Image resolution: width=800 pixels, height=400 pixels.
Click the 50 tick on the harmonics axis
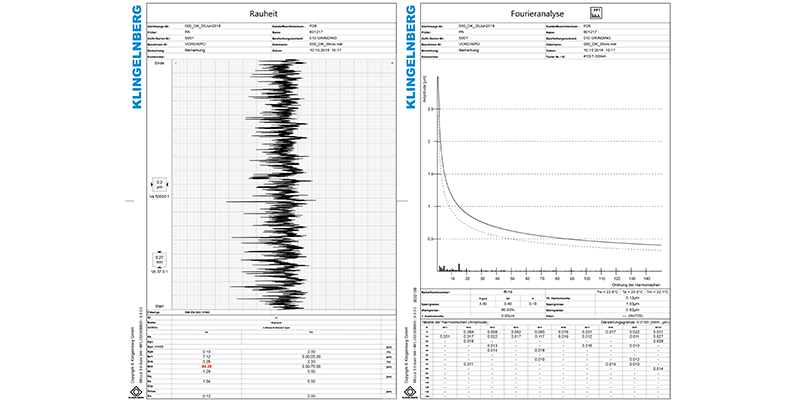tap(512, 278)
